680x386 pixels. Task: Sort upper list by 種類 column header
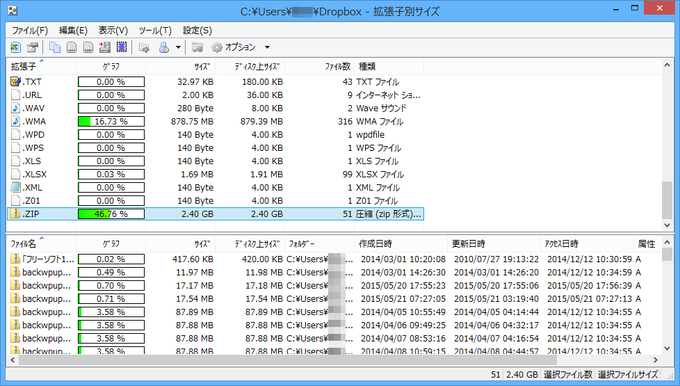[389, 66]
